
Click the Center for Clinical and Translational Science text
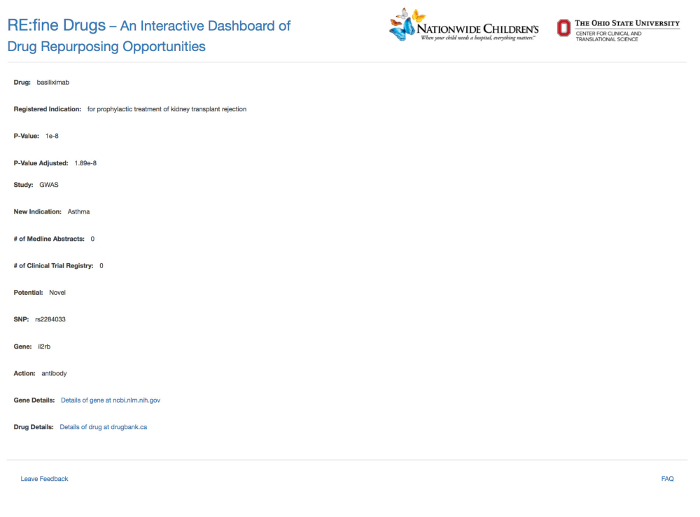pos(608,36)
